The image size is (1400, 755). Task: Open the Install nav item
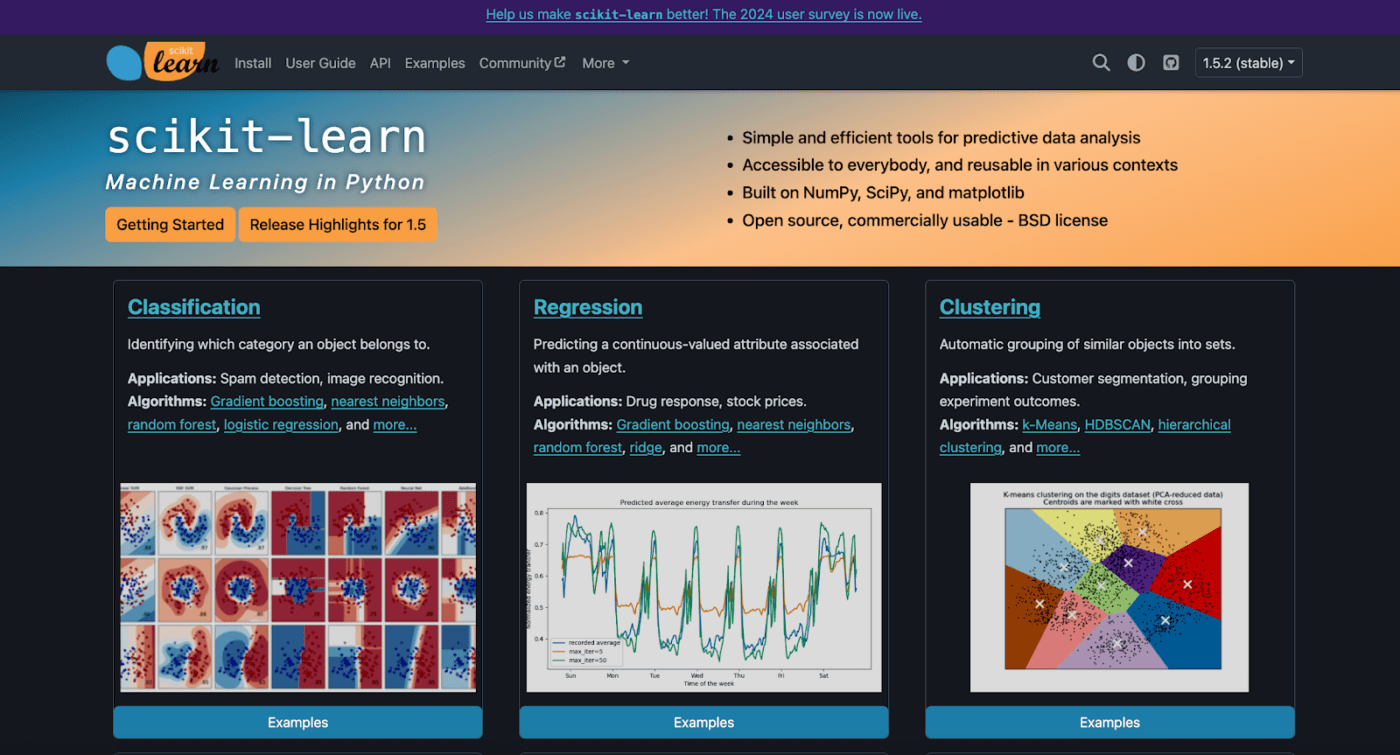pos(253,63)
